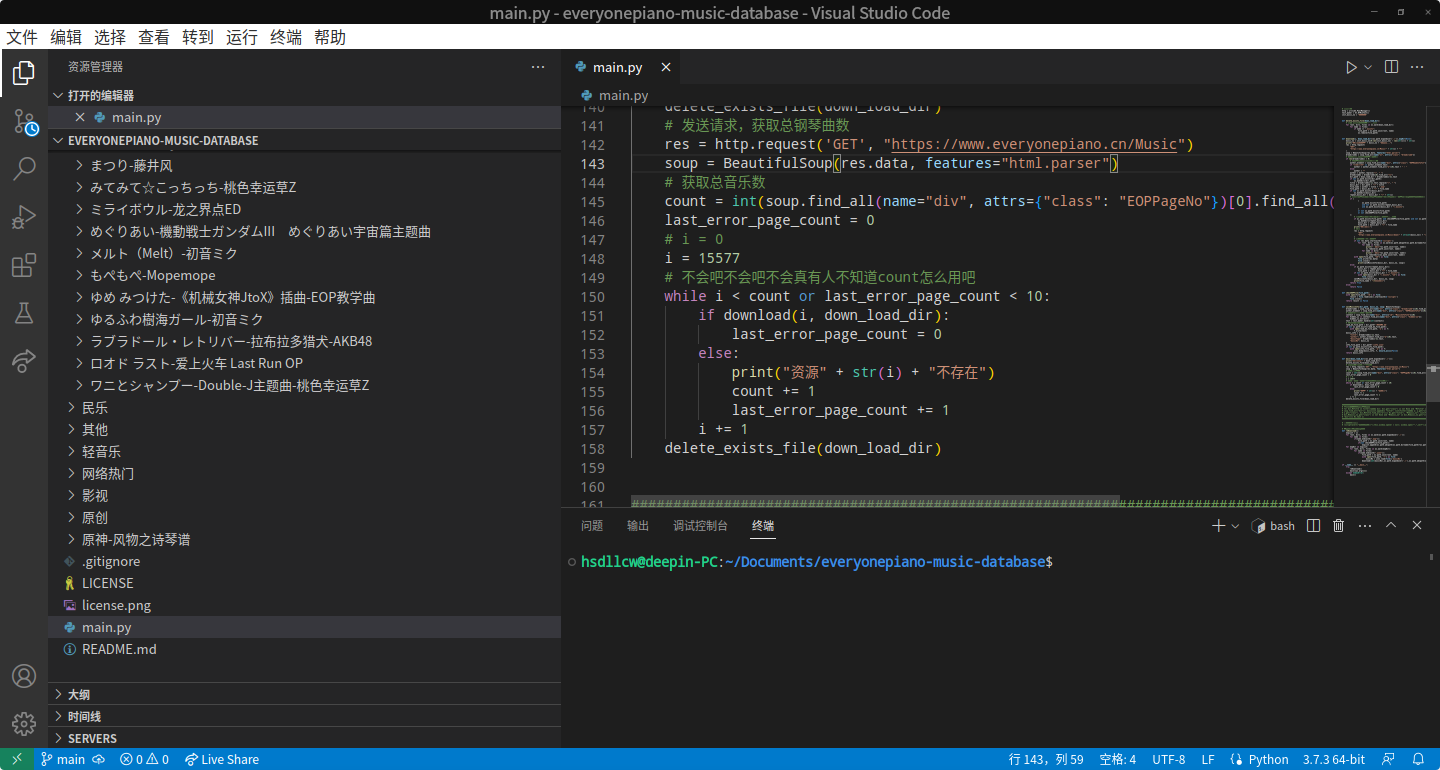Expand the 网络热门 folder

coord(304,474)
